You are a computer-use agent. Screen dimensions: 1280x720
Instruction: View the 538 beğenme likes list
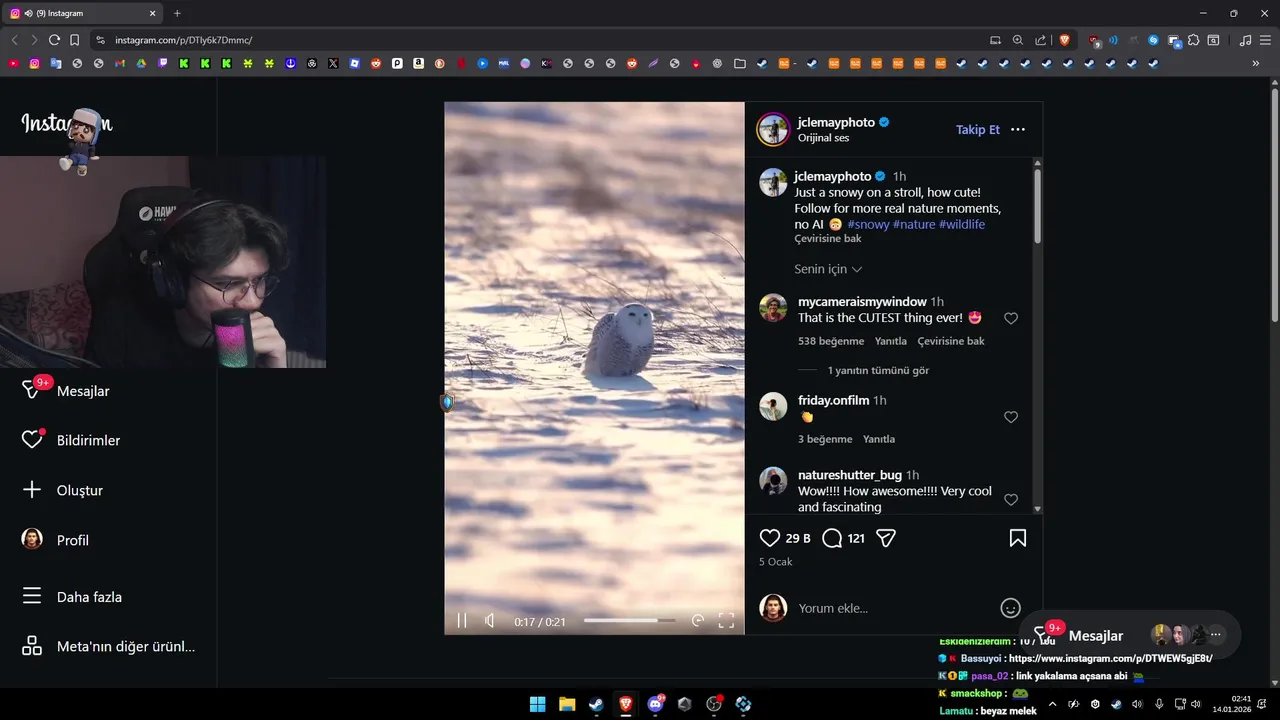[831, 341]
